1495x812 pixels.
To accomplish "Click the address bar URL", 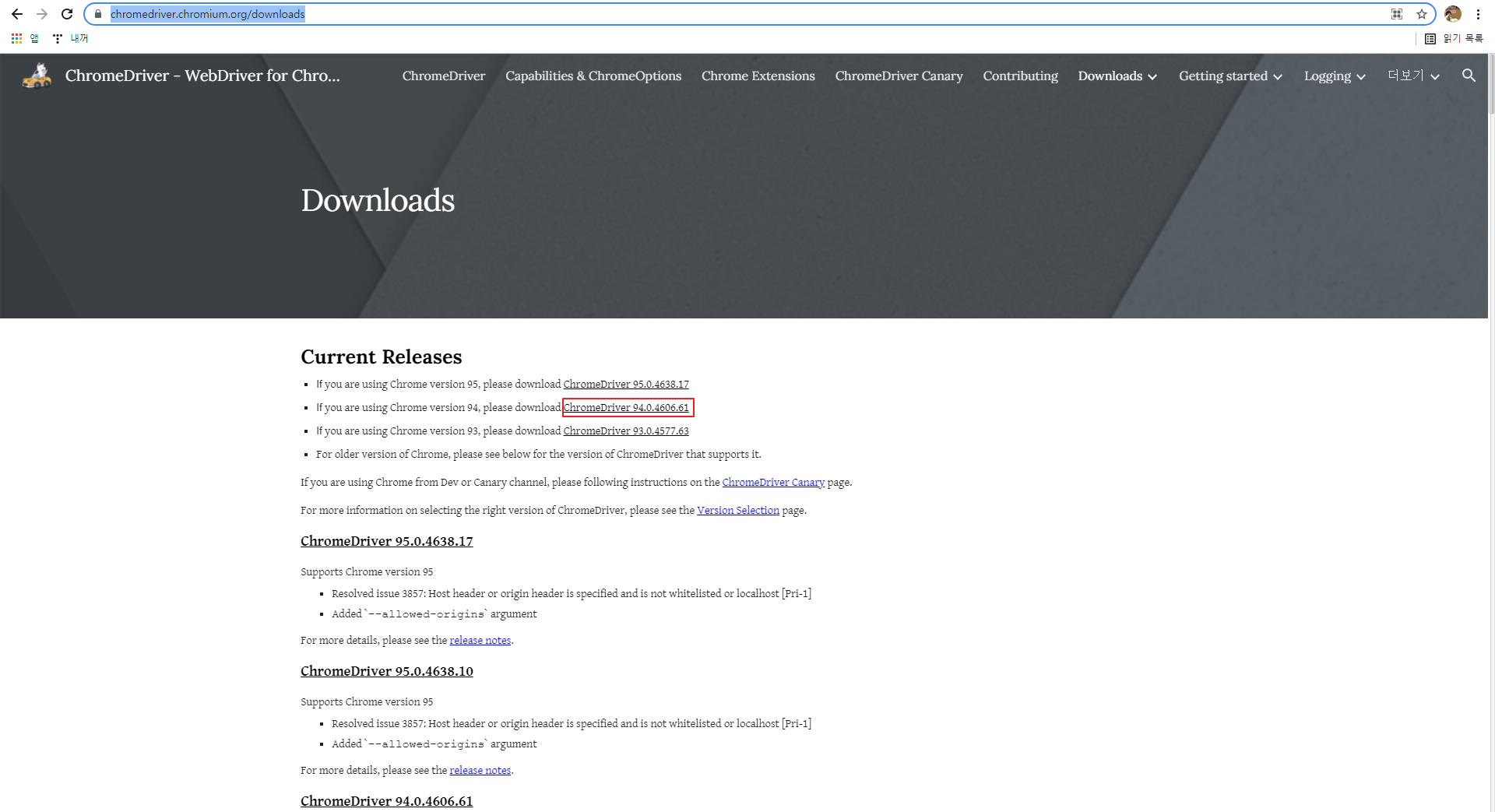I will coord(207,14).
